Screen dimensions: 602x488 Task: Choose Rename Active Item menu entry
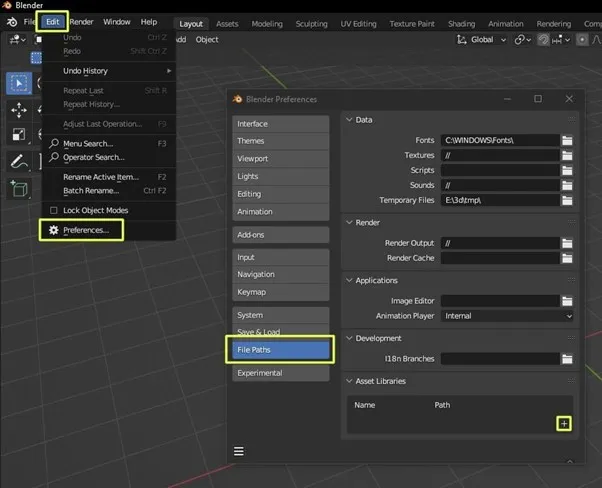point(109,177)
